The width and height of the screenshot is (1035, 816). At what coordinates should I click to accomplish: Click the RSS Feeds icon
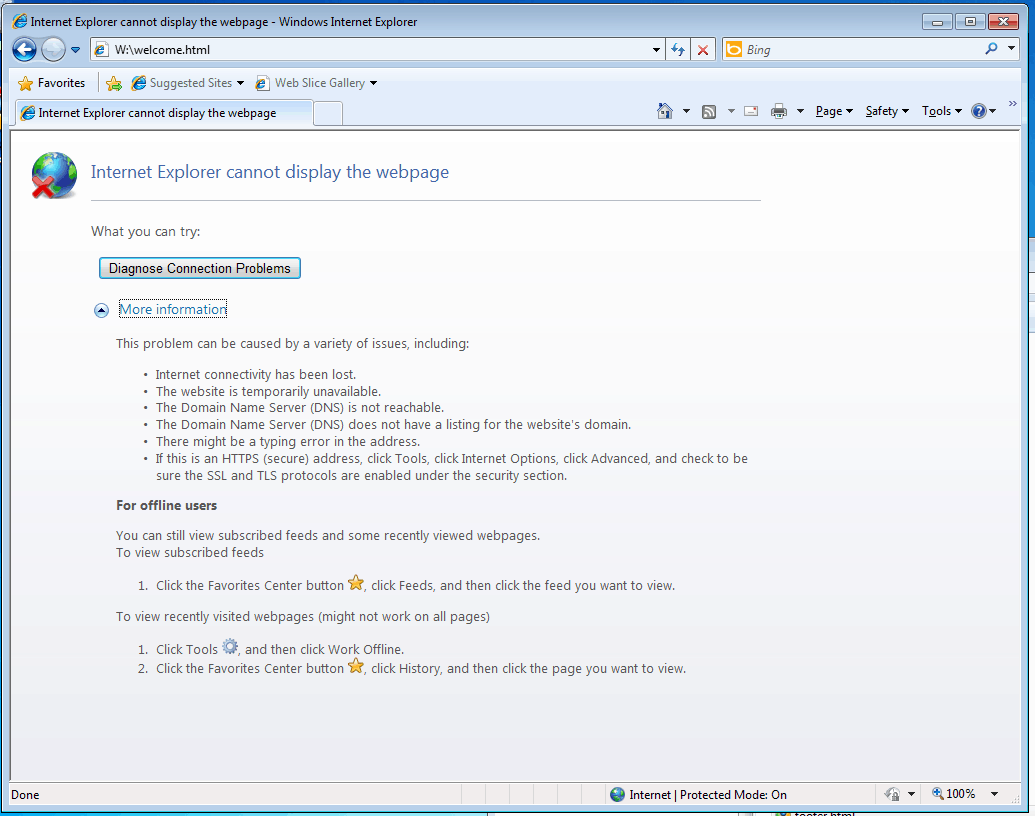point(709,112)
